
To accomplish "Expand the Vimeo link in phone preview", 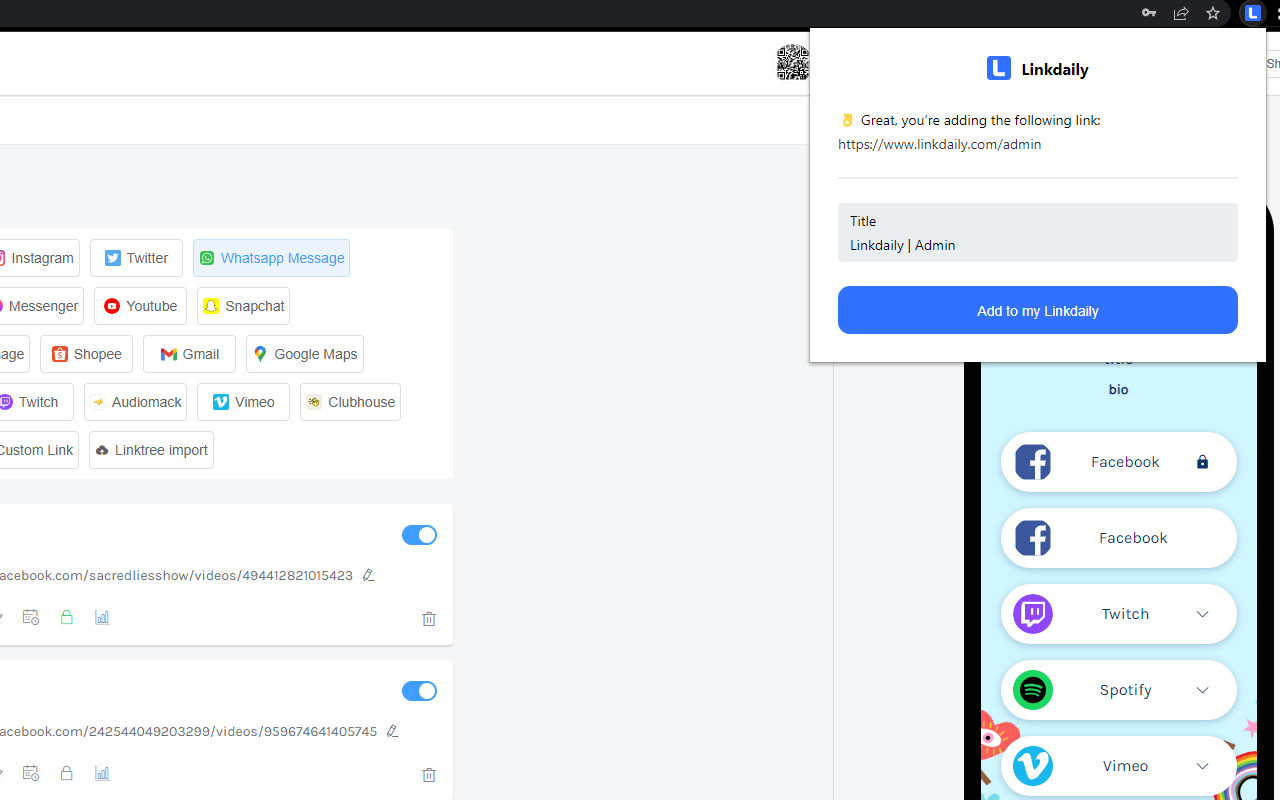I will pyautogui.click(x=1202, y=766).
